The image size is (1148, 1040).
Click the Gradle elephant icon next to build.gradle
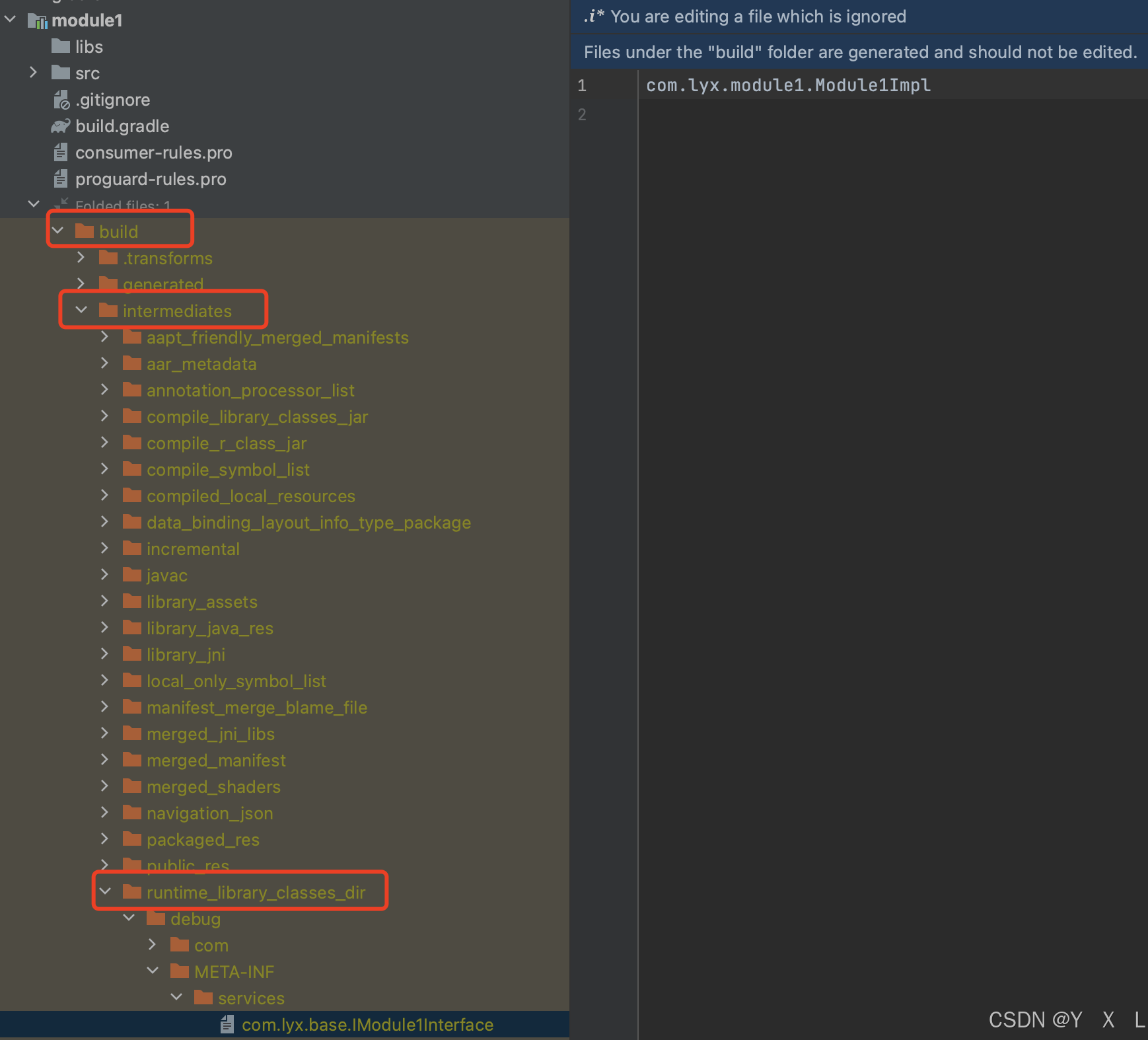pyautogui.click(x=59, y=126)
